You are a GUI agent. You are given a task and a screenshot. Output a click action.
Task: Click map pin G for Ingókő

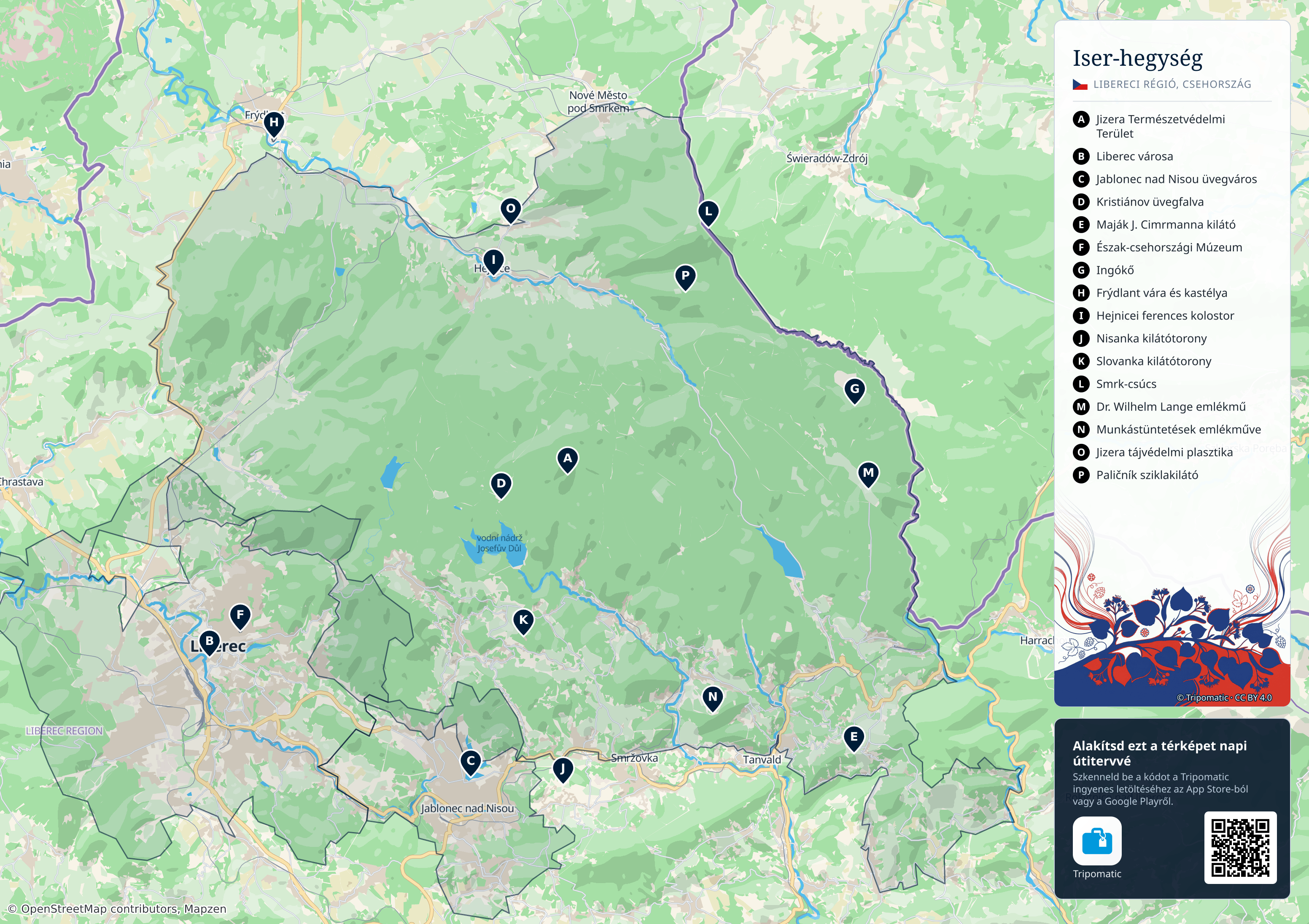coord(855,391)
